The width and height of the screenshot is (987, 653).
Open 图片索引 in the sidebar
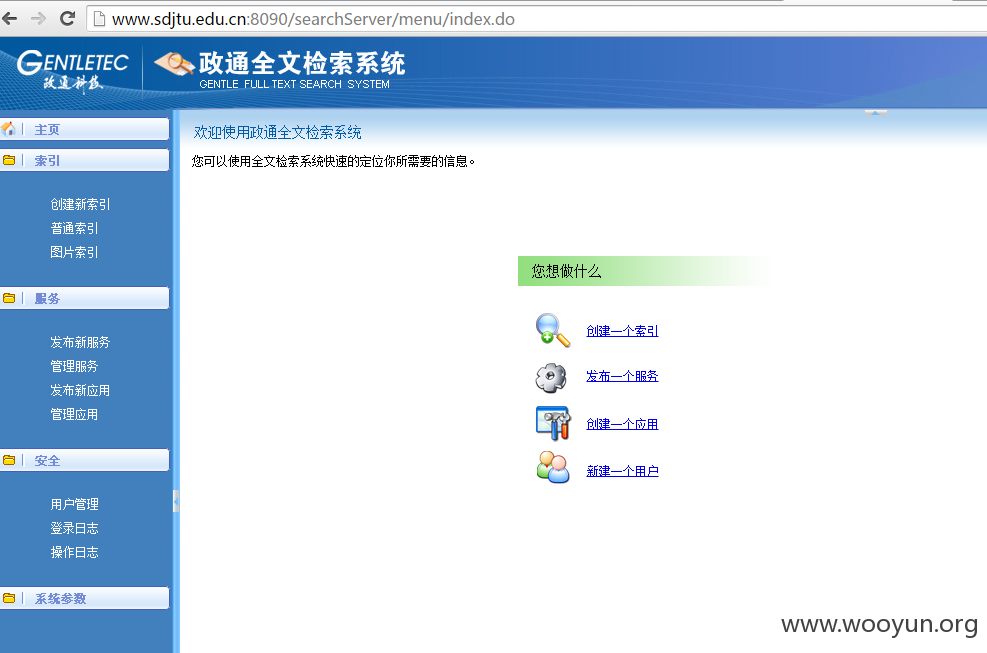[74, 252]
